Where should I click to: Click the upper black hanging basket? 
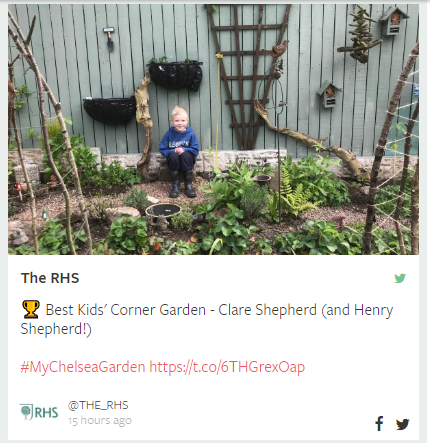pos(175,75)
